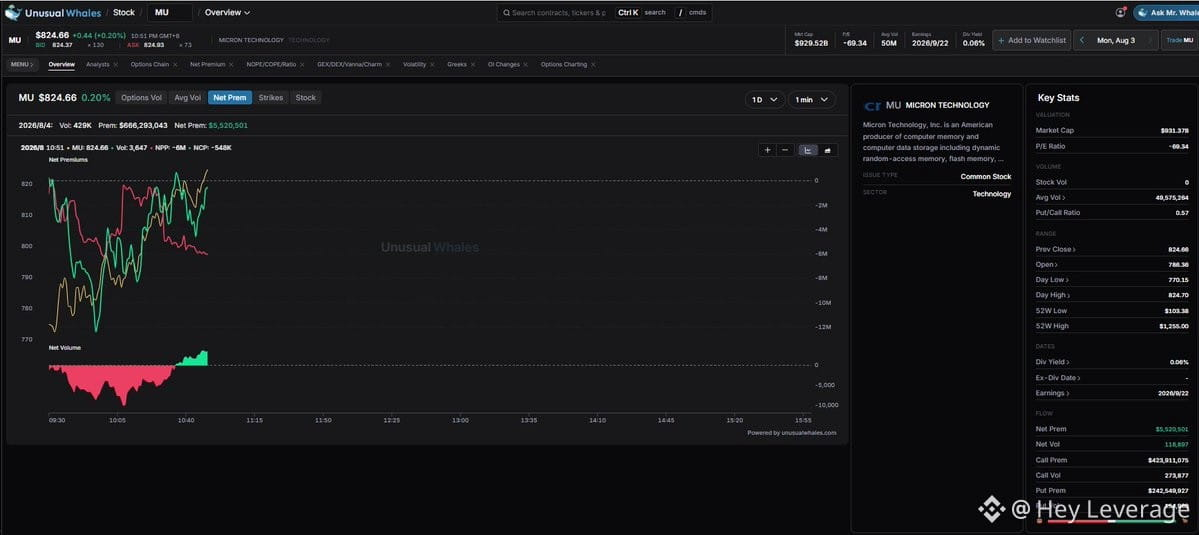
Task: Switch to the Analysts tab
Action: (x=98, y=65)
